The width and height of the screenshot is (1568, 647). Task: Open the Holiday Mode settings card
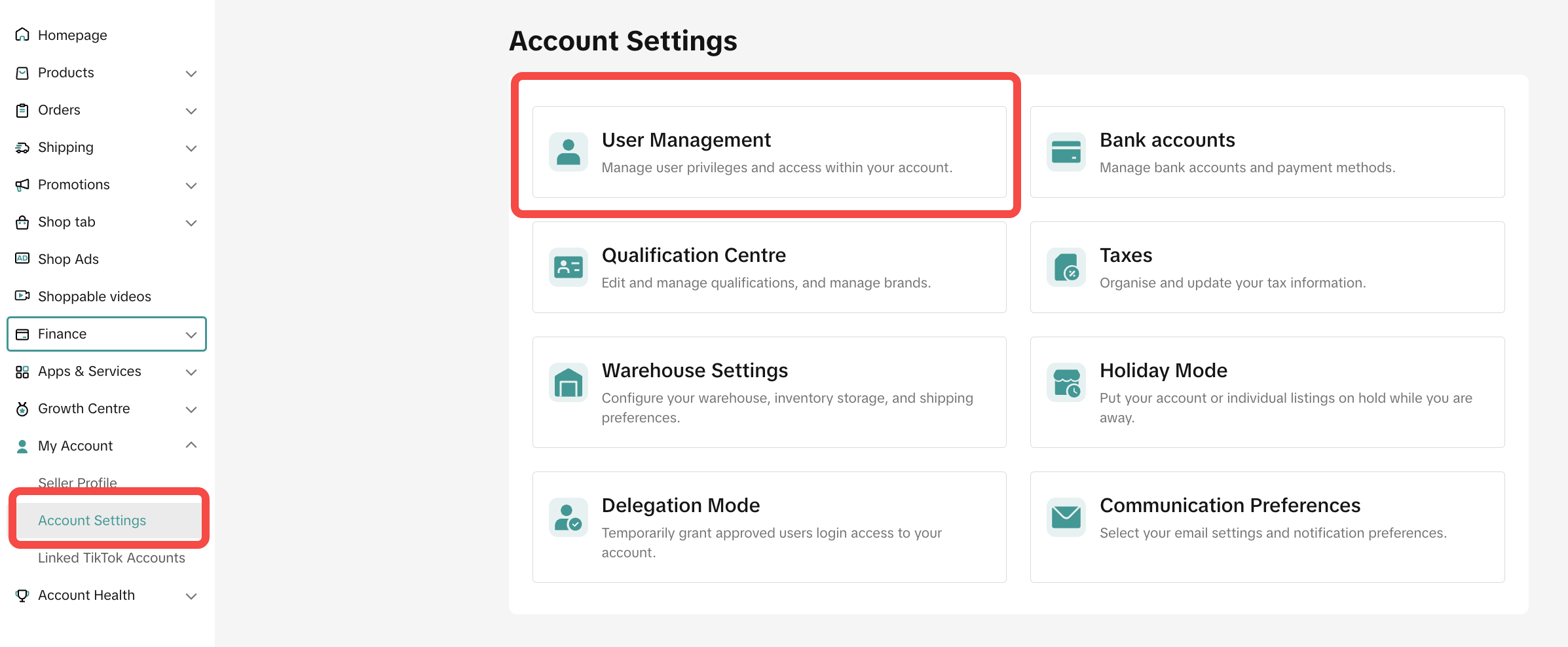click(1267, 392)
